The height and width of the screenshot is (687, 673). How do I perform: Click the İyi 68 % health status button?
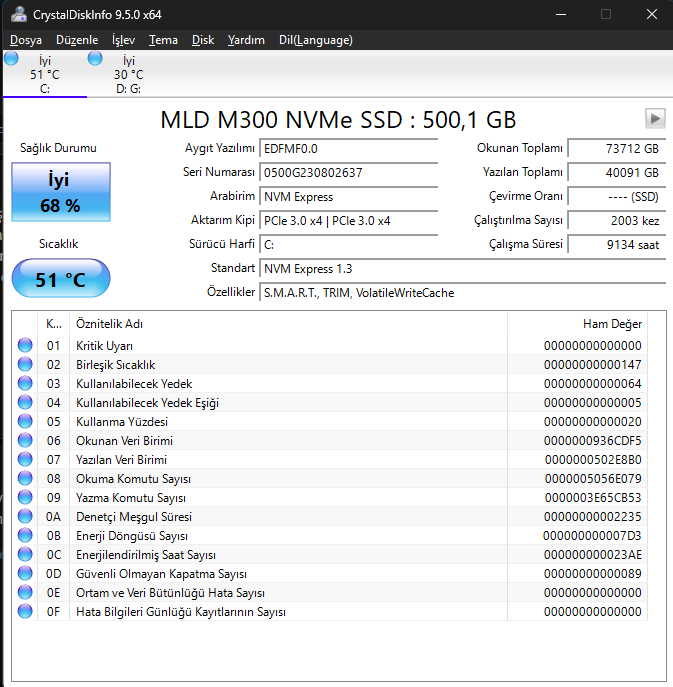61,192
